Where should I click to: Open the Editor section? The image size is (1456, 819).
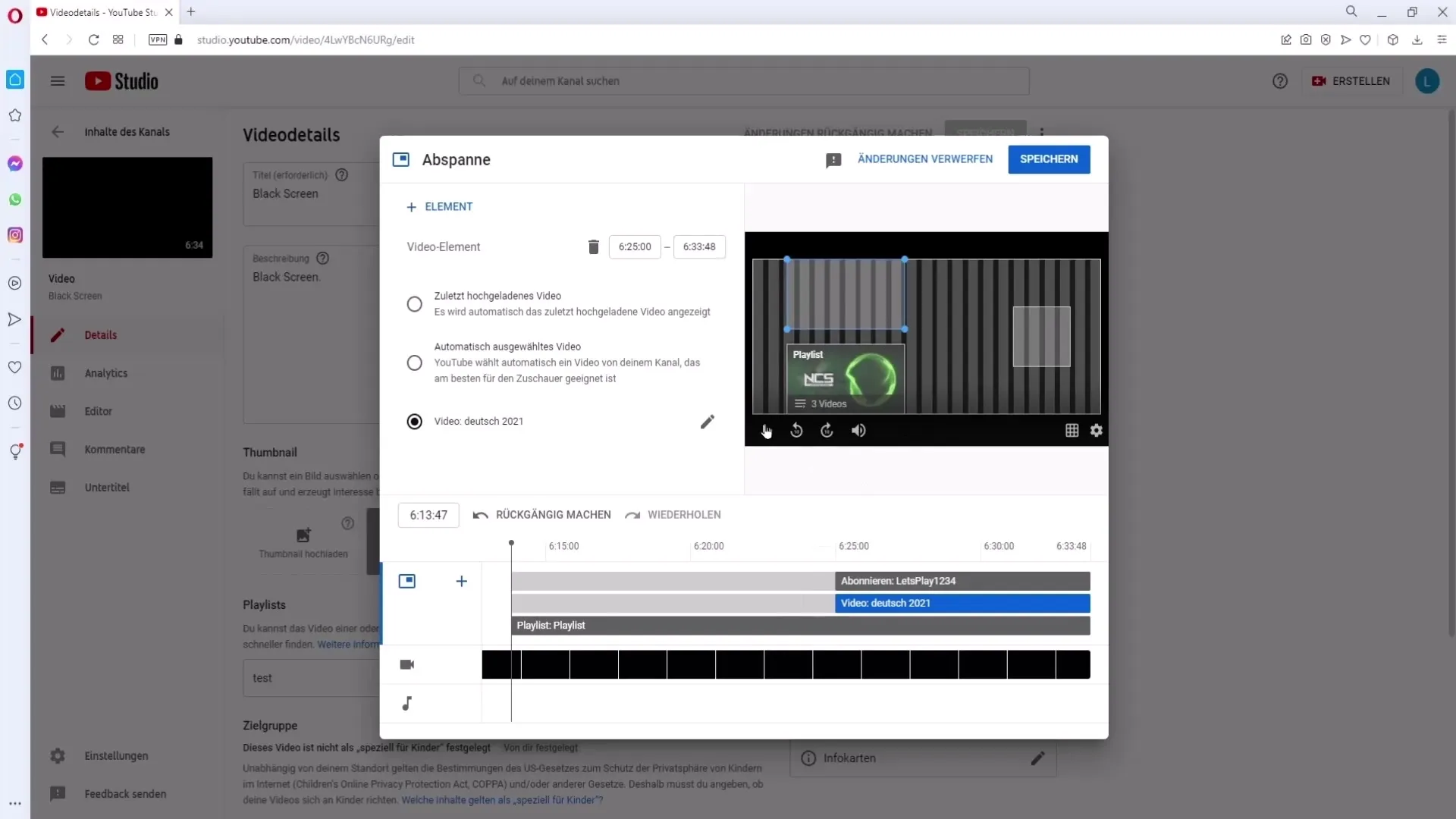[x=127, y=411]
